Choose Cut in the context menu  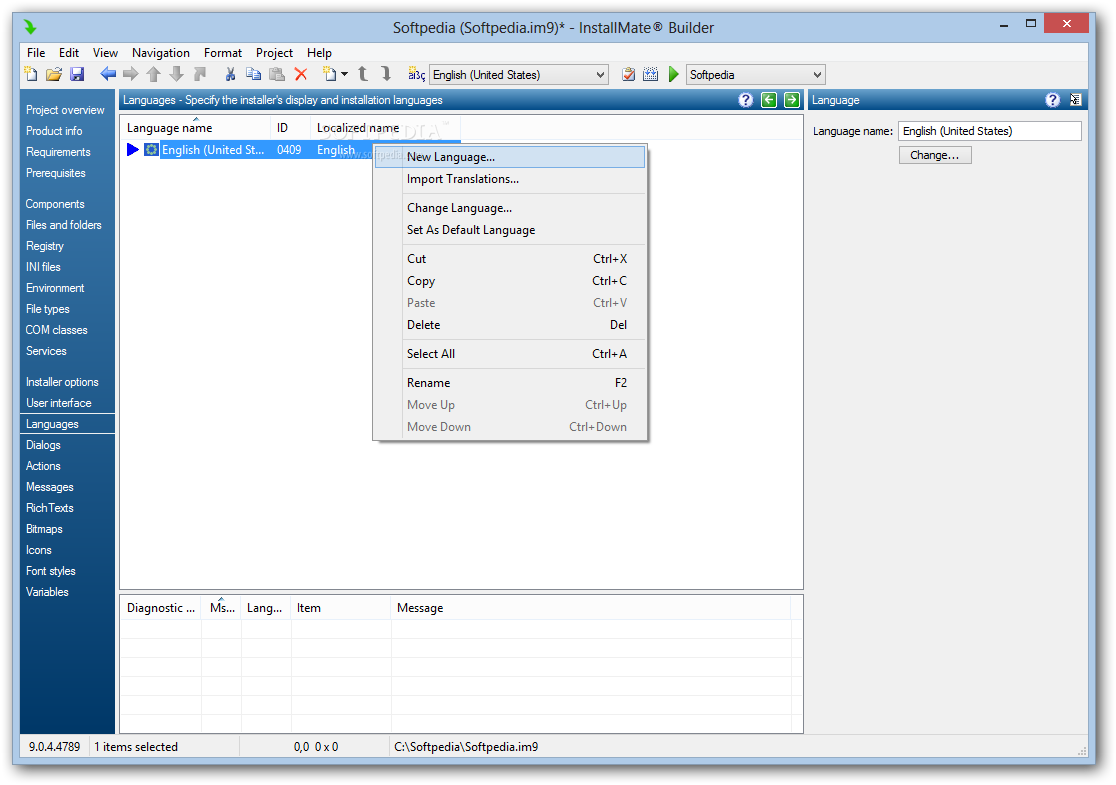tap(510, 259)
